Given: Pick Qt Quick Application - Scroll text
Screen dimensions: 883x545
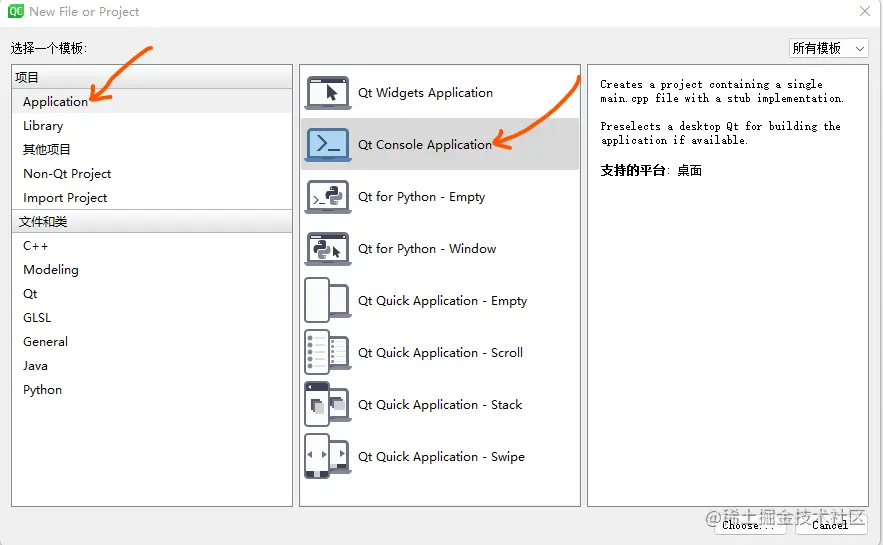Looking at the screenshot, I should [x=440, y=352].
